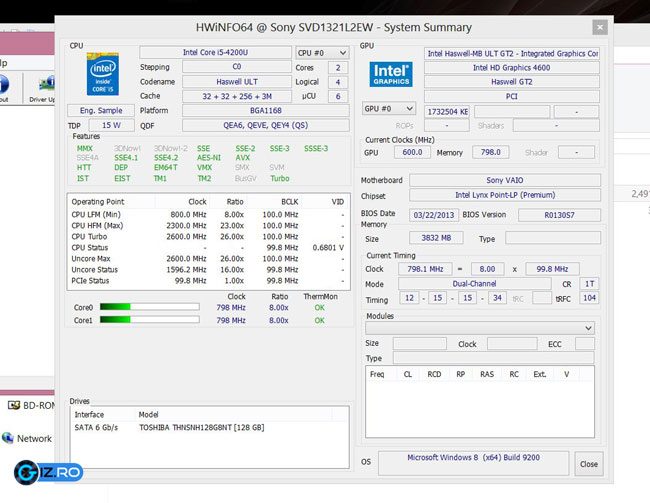Click the 1732504 KB video memory field

447,112
